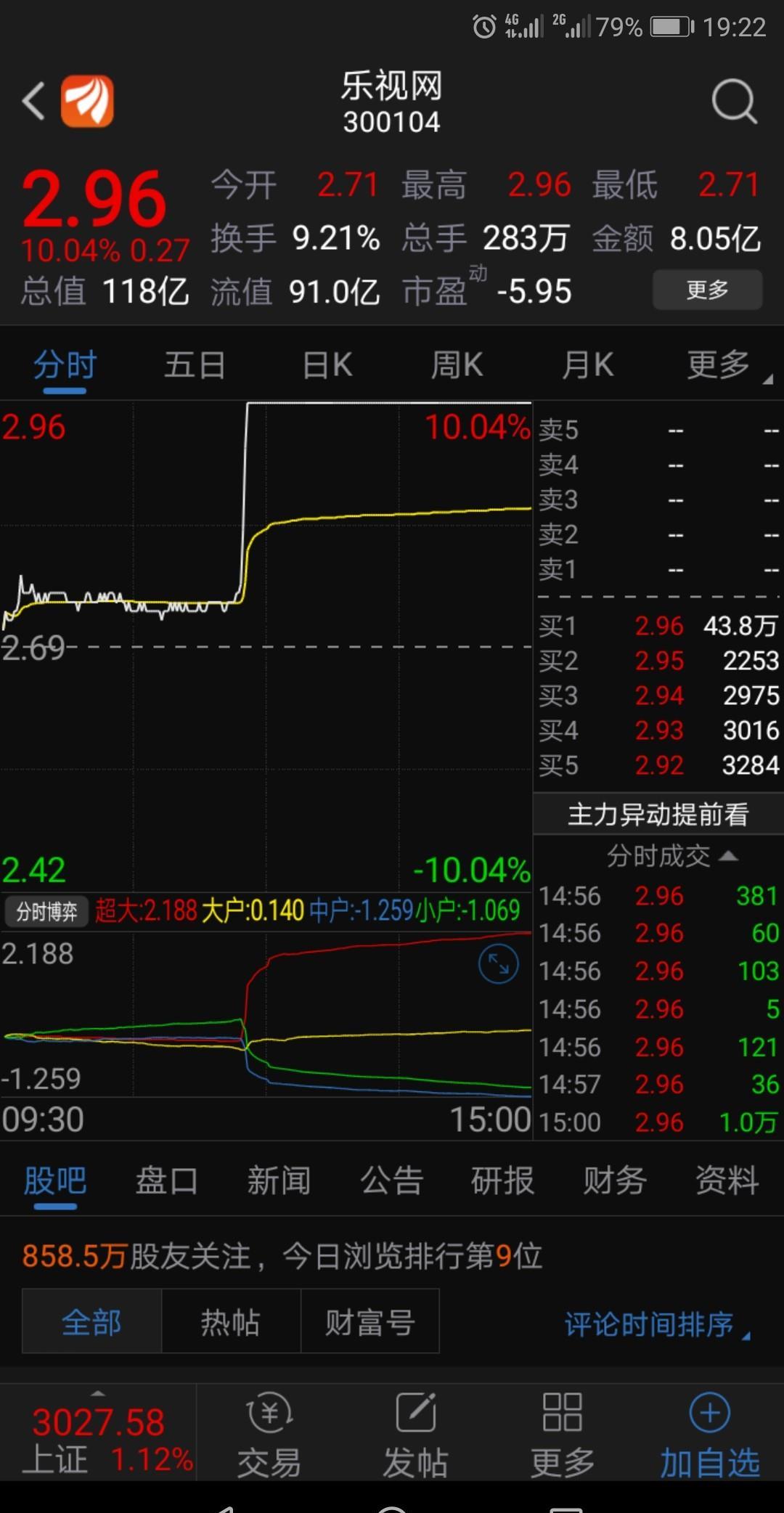
Task: Select the 财务 tab
Action: click(615, 1180)
